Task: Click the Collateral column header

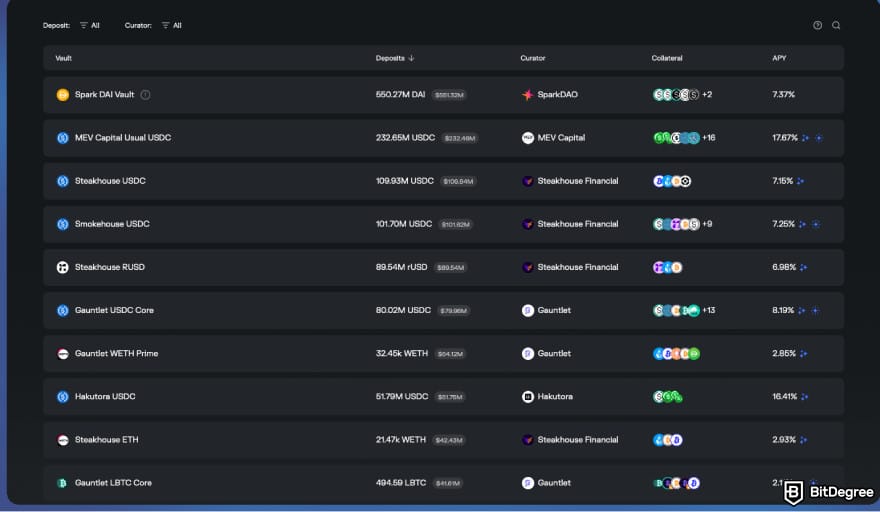Action: [667, 58]
